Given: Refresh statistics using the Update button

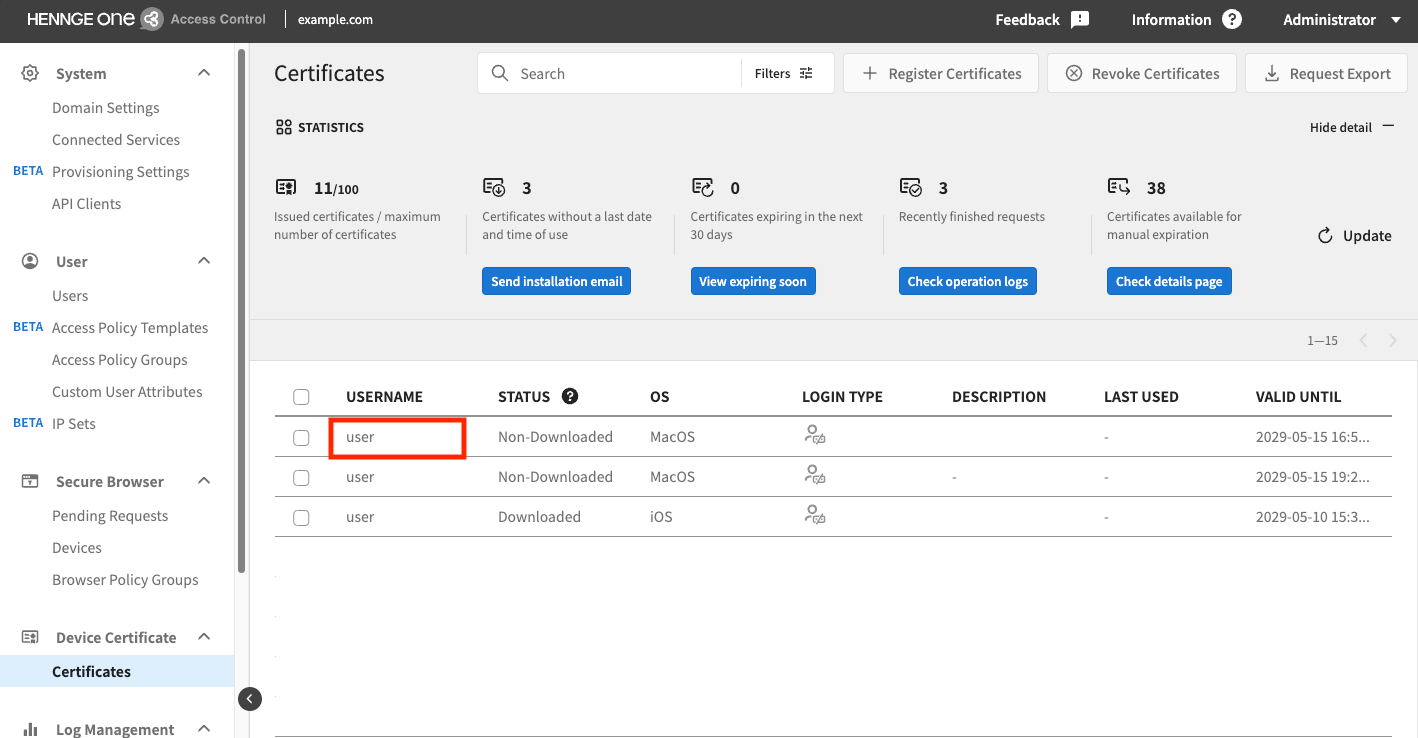Looking at the screenshot, I should (x=1354, y=236).
